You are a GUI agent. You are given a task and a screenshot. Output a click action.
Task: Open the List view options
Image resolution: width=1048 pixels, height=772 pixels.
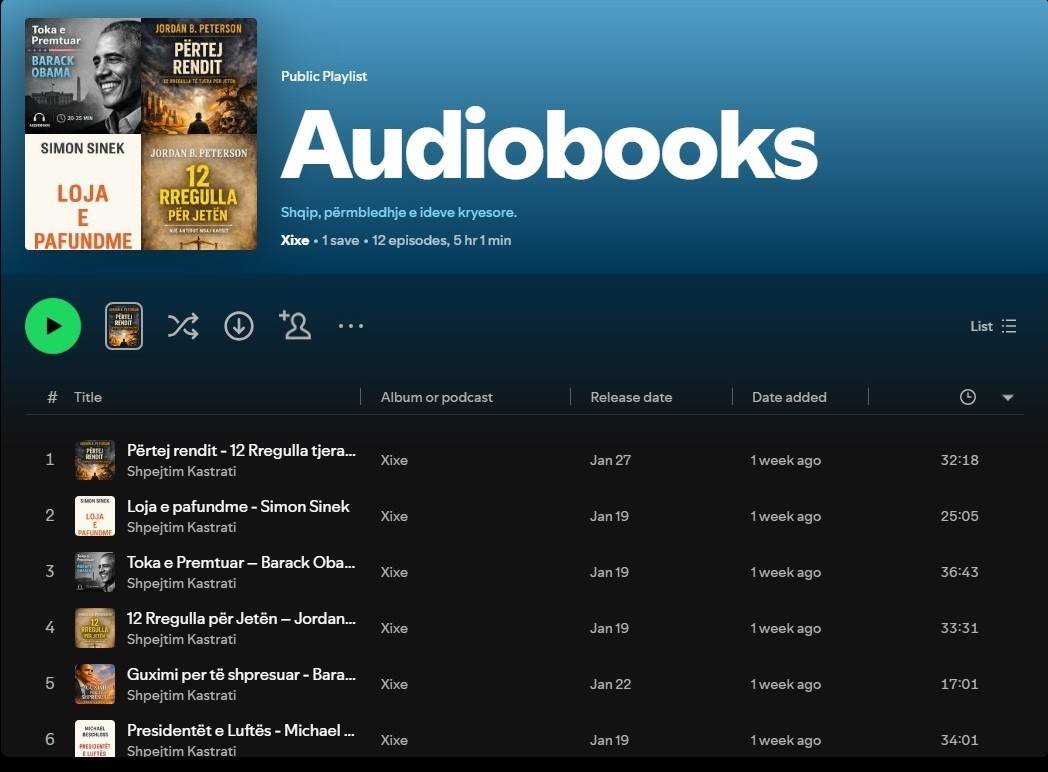(993, 326)
